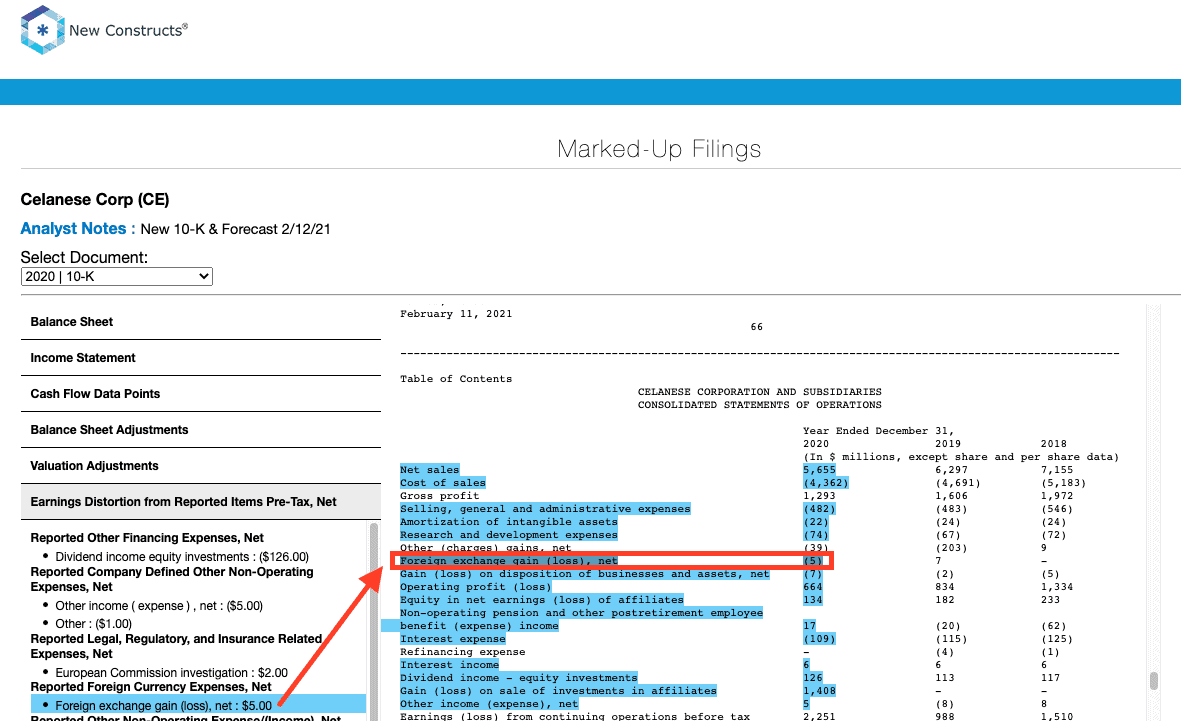Viewport: 1181px width, 721px height.
Task: Expand the Valuation Adjustments section
Action: click(x=200, y=466)
